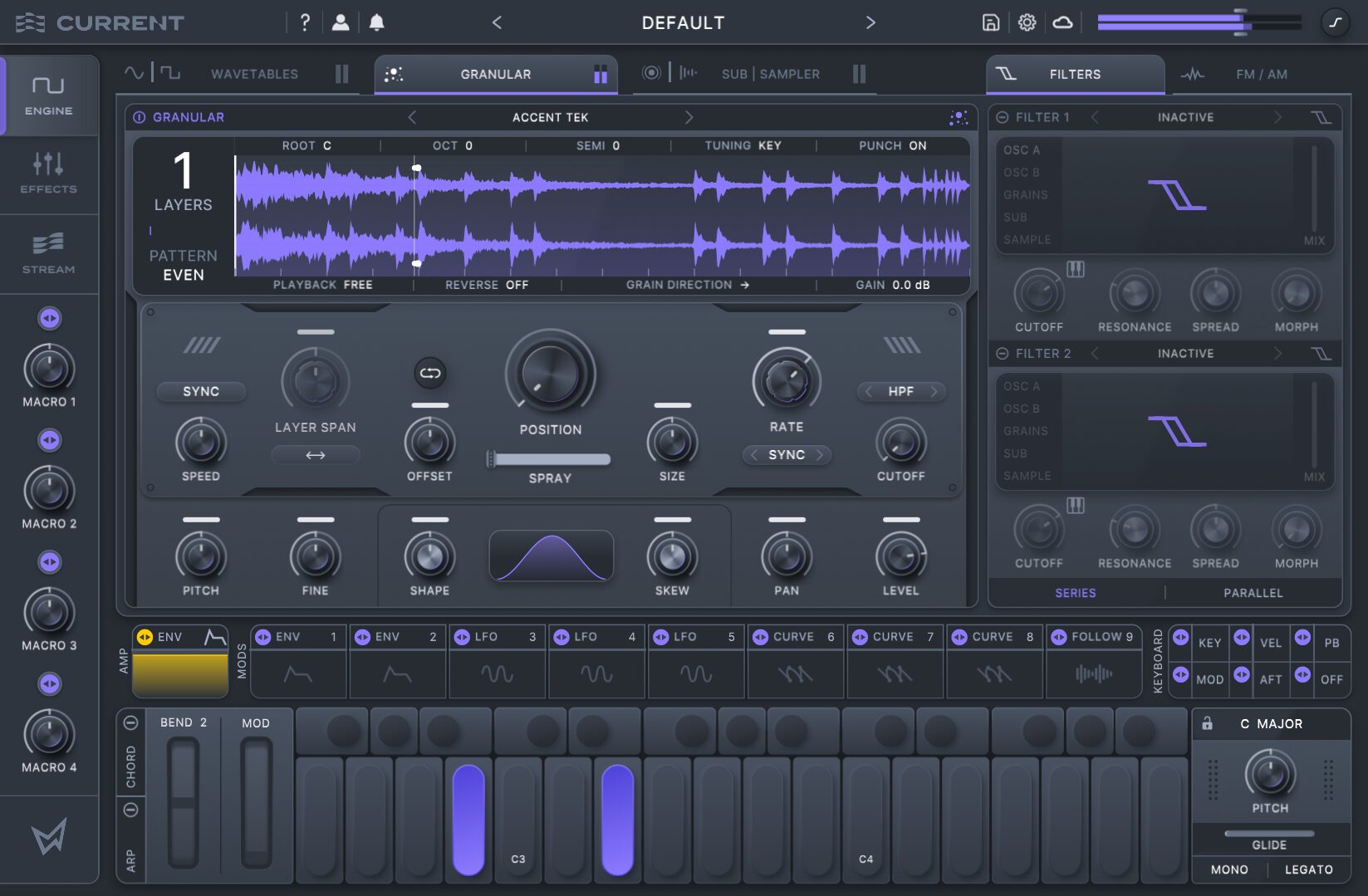Select the ENV 1 modulator tab
Image resolution: width=1368 pixels, height=896 pixels.
(298, 637)
